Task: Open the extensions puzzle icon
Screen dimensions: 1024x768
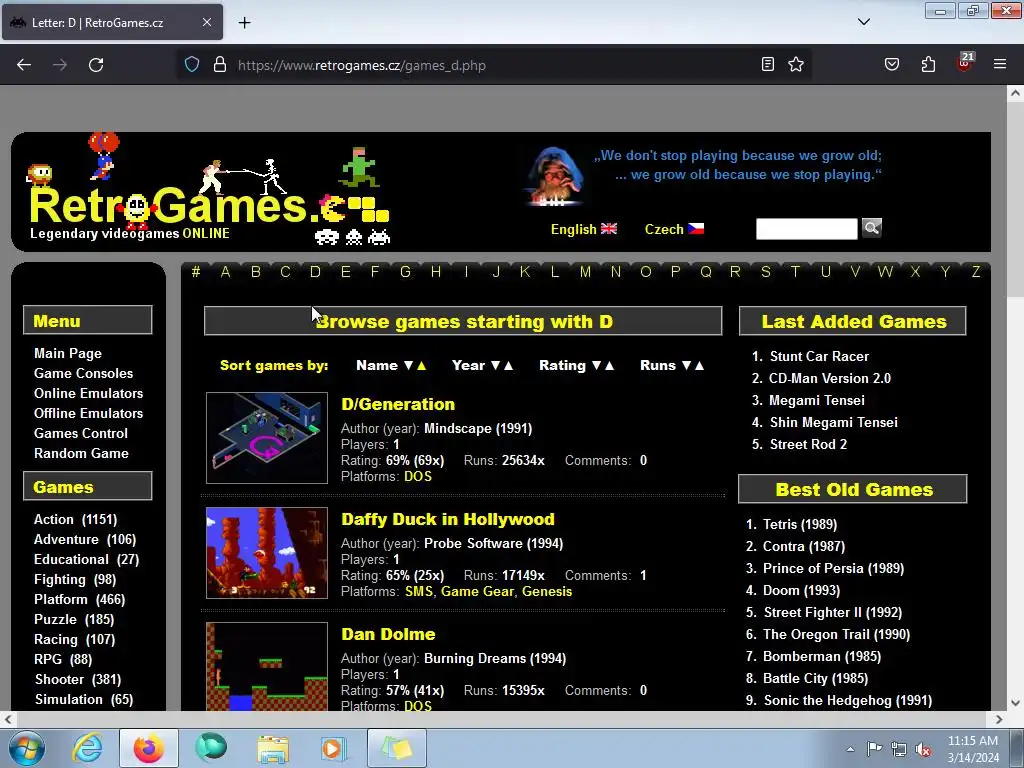Action: [928, 64]
